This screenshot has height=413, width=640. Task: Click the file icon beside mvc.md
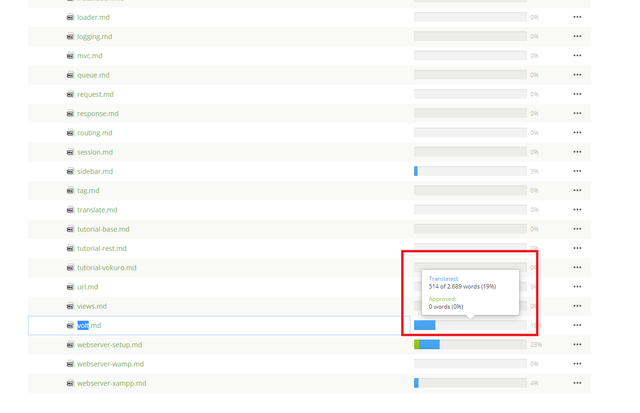click(70, 56)
